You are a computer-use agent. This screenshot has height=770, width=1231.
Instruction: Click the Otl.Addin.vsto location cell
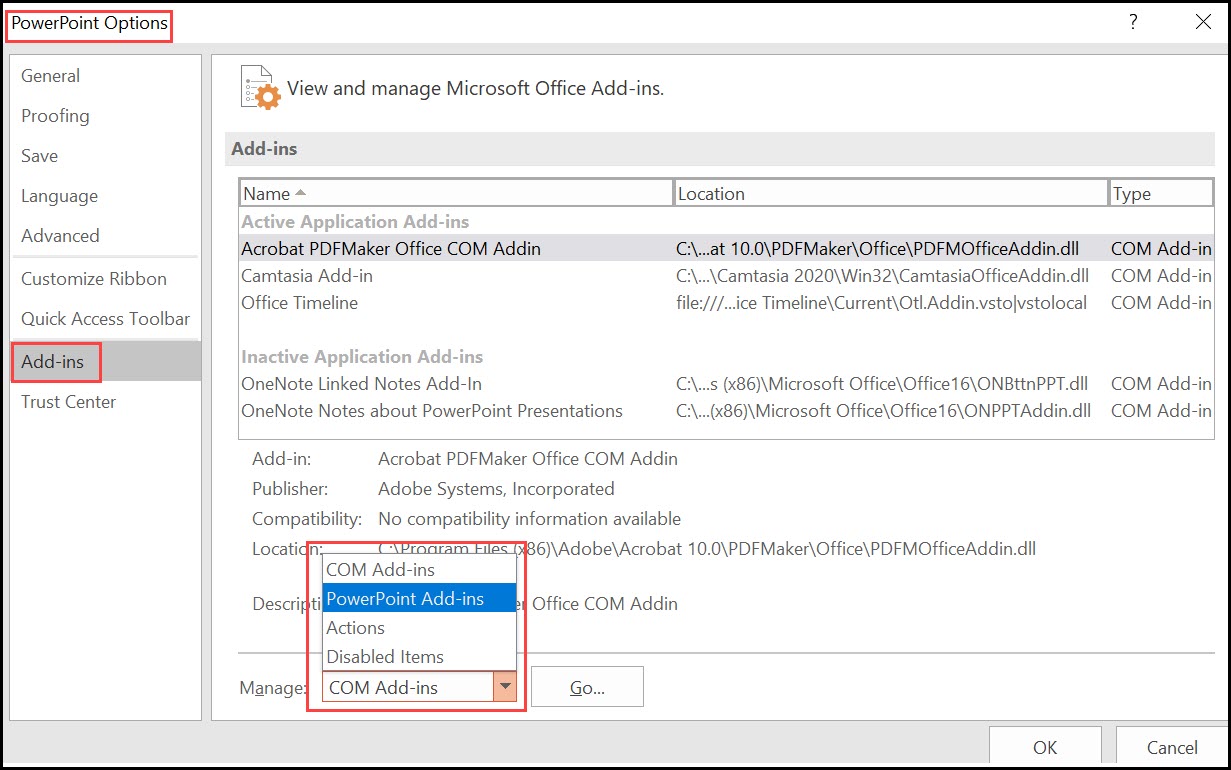[882, 303]
